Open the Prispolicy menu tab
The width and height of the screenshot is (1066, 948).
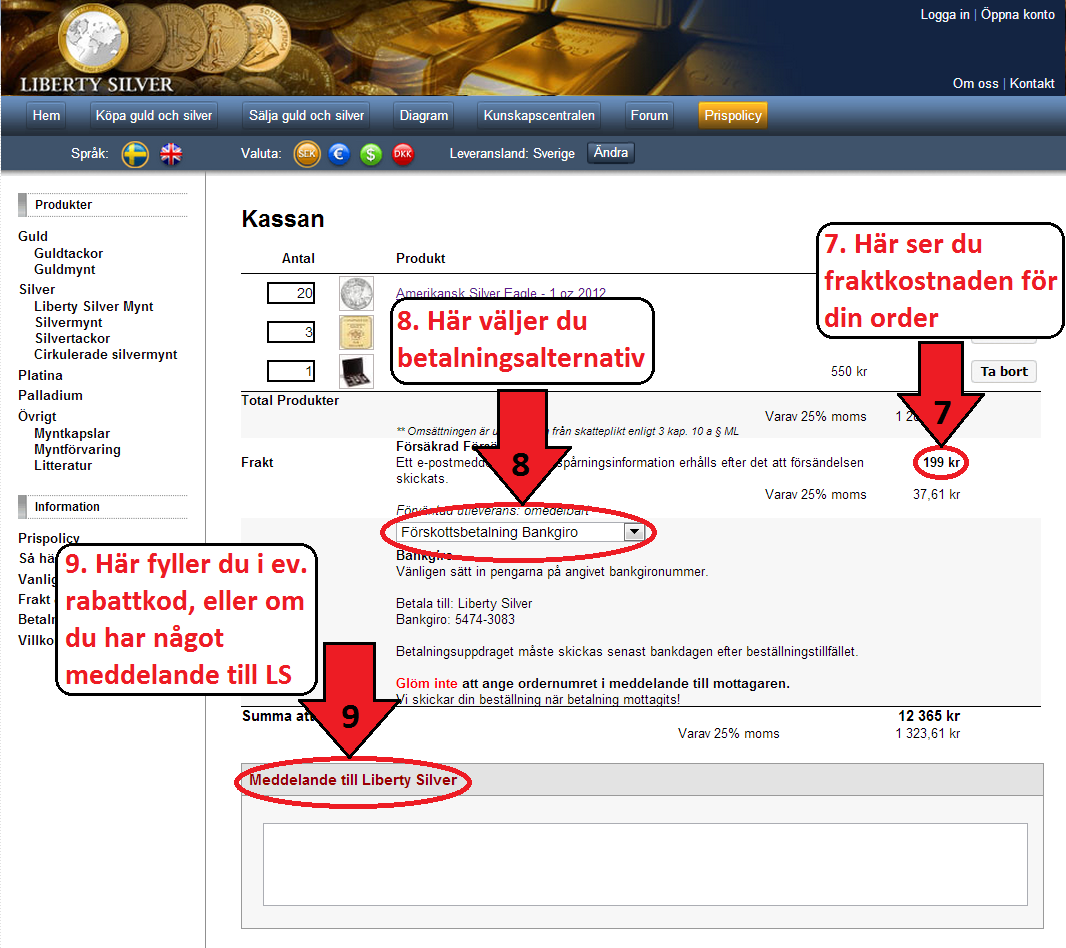coord(733,116)
